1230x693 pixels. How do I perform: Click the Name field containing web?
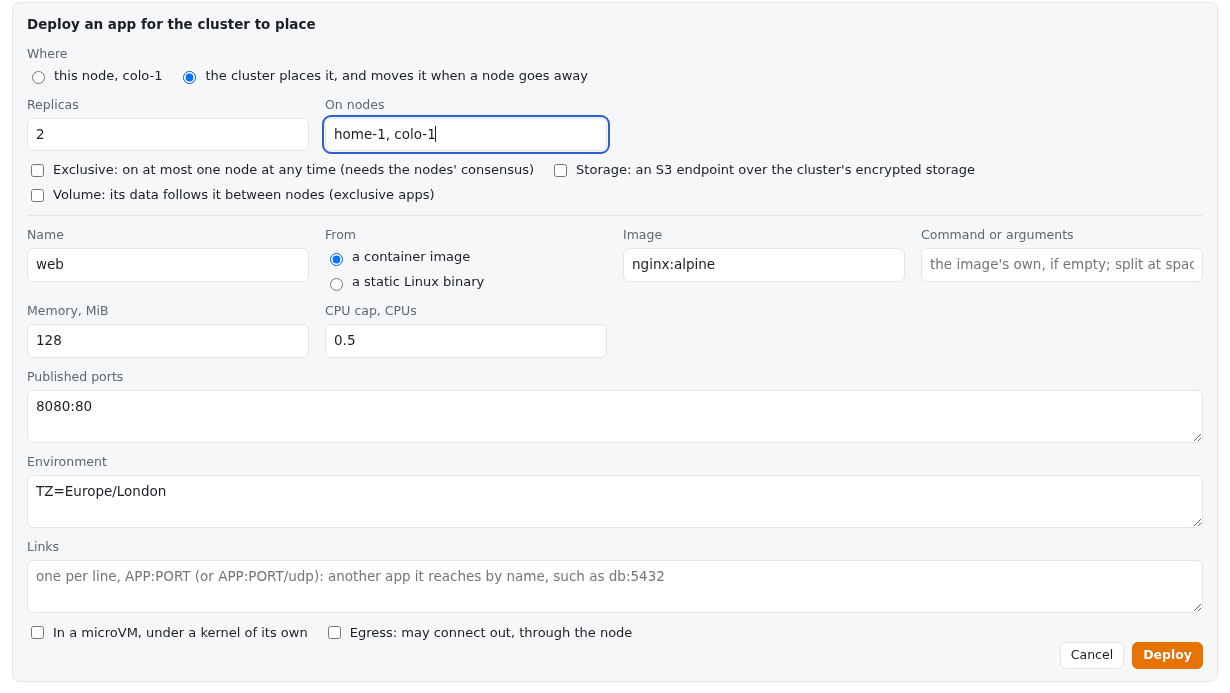tap(168, 265)
